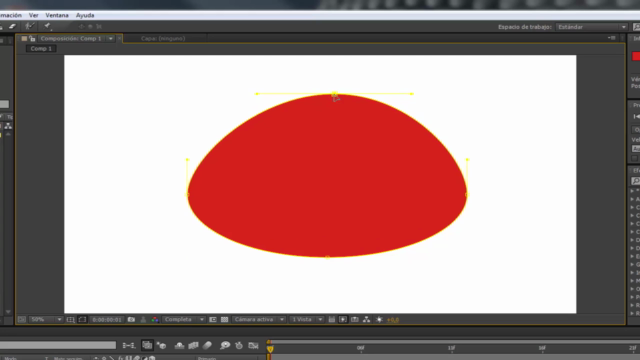Open the Completa resolution dropdown

click(184, 320)
